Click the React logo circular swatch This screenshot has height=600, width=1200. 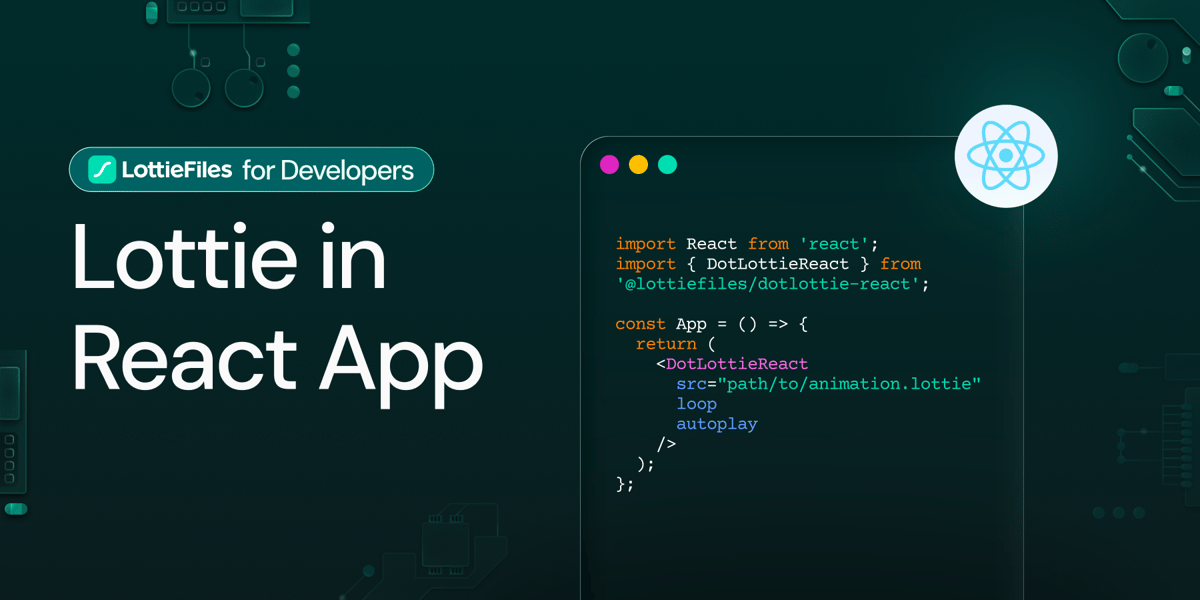click(1006, 156)
